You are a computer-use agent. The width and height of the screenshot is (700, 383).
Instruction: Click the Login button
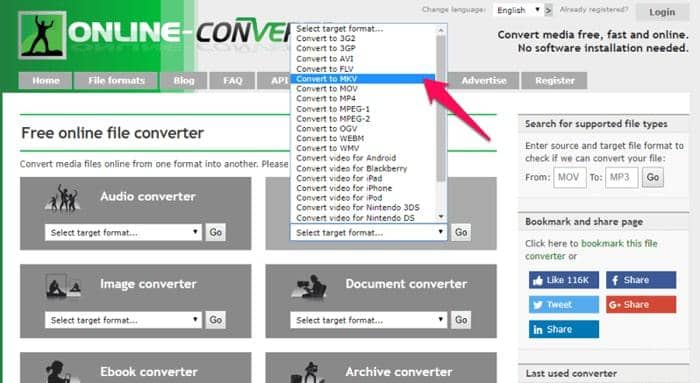tap(662, 12)
